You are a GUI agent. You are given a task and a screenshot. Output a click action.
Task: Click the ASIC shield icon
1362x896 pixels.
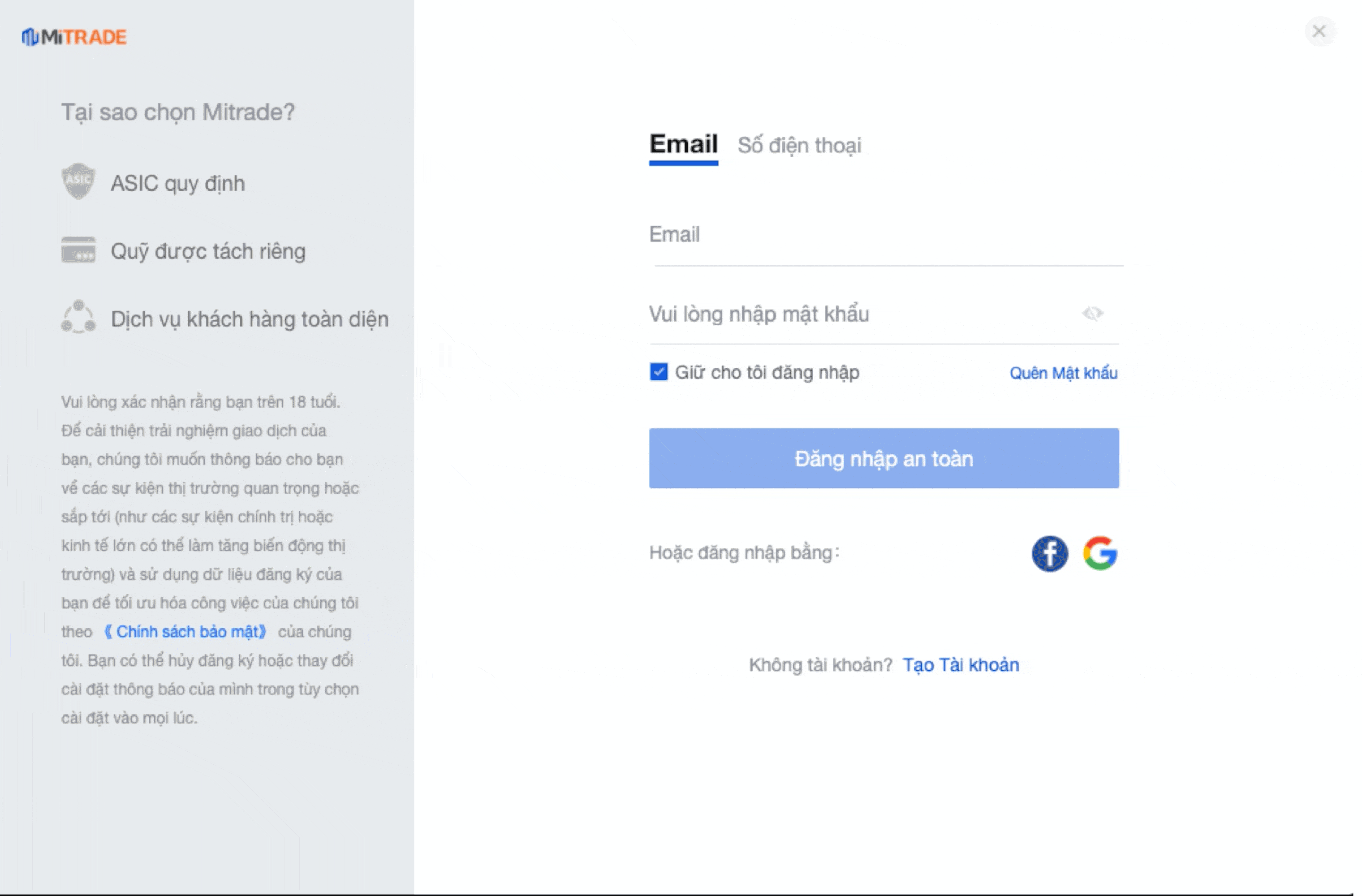pos(78,181)
